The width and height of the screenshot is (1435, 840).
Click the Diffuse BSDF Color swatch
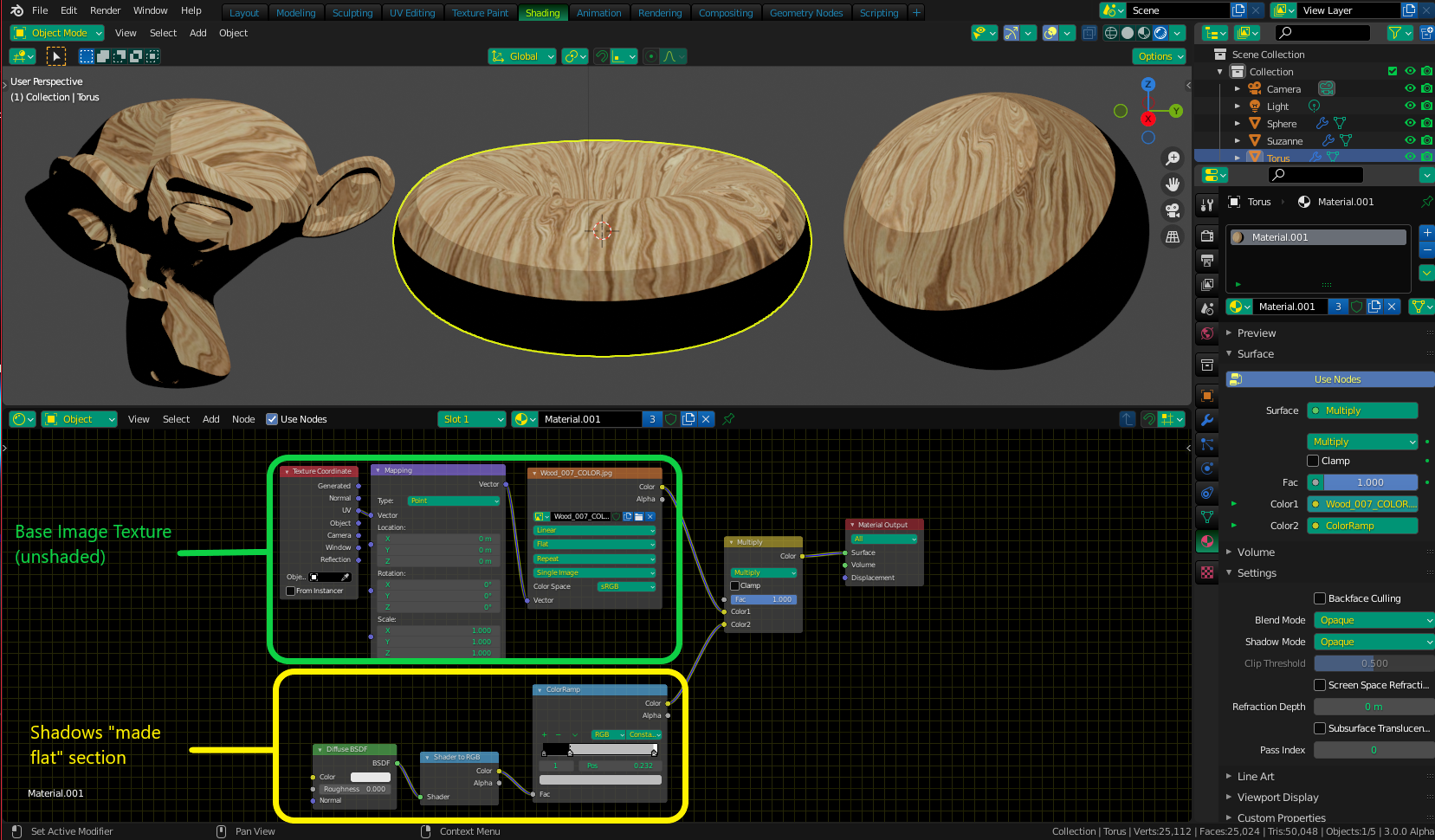[370, 777]
